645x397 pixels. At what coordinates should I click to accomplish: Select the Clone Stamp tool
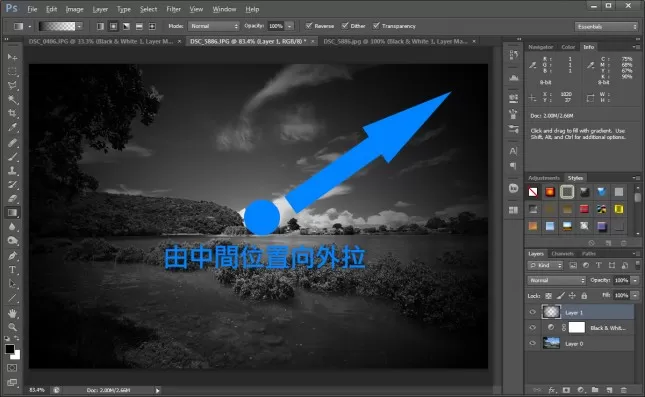12,170
